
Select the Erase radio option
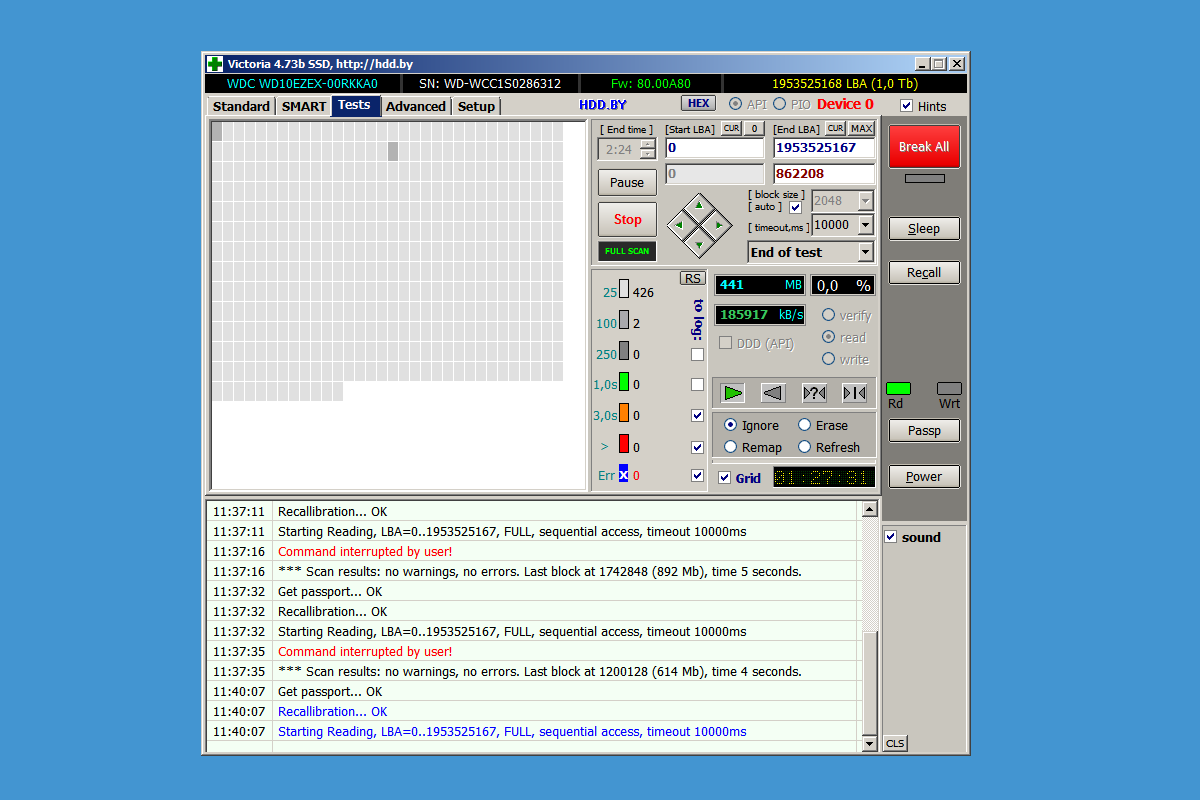(804, 425)
